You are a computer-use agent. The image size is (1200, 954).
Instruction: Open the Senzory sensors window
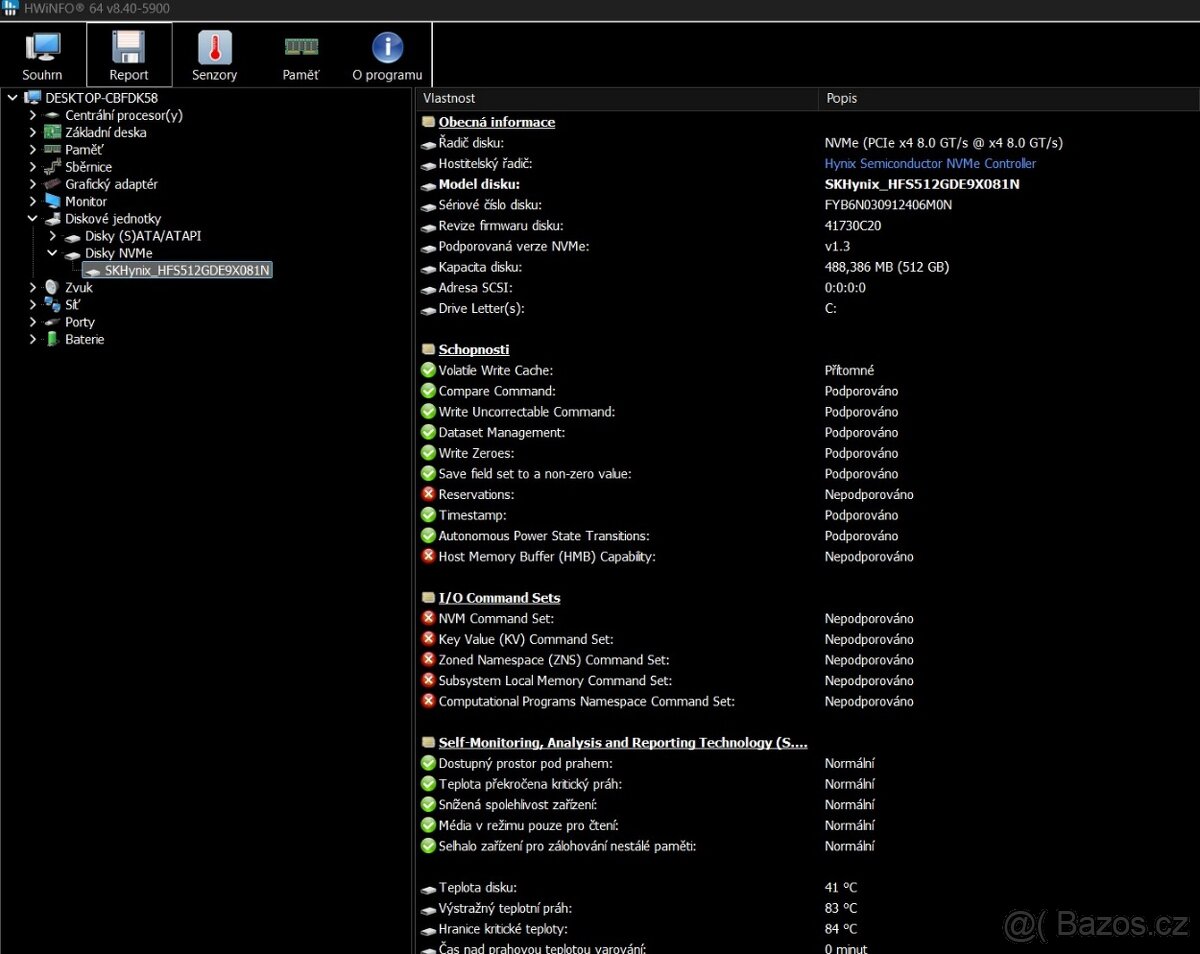click(214, 54)
